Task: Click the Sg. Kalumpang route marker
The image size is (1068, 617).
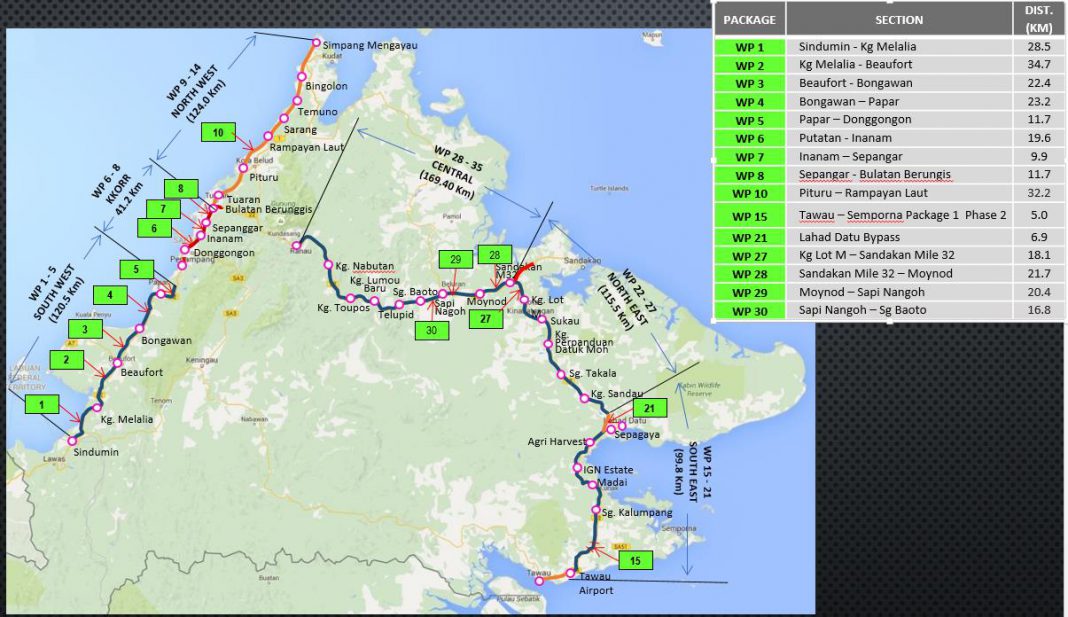Action: point(594,512)
